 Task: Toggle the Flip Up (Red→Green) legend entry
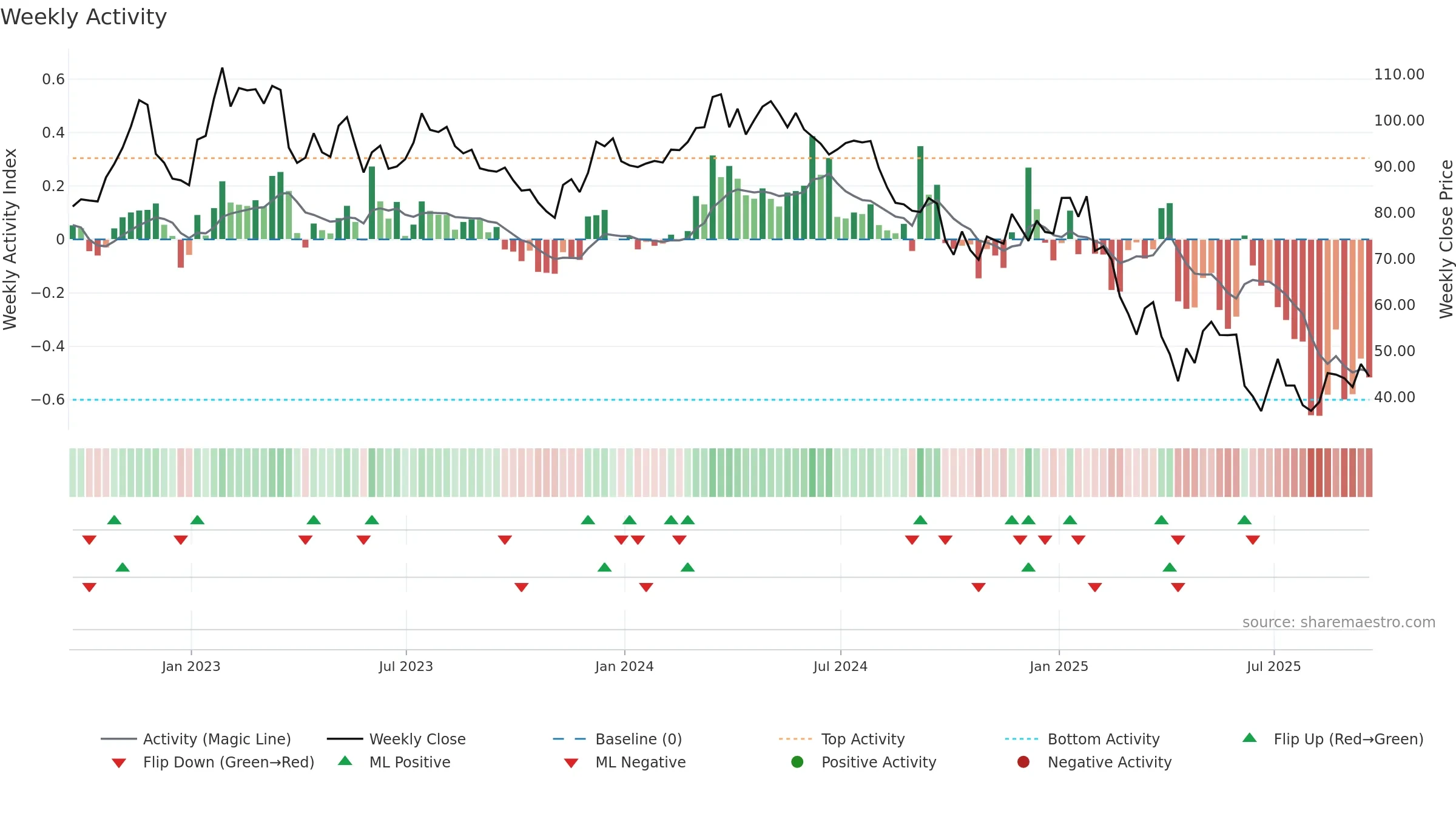coord(1332,739)
